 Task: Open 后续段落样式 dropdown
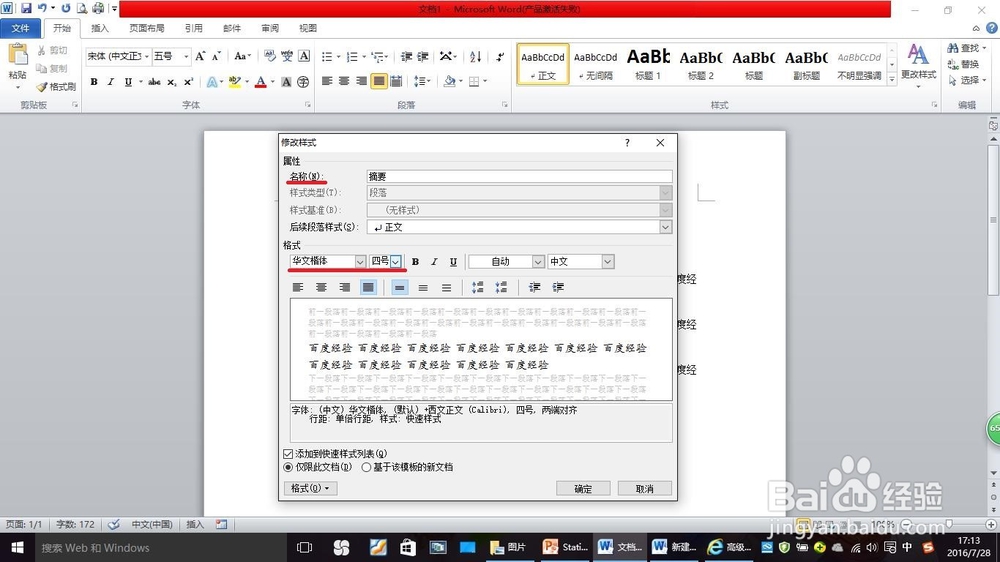click(x=665, y=227)
